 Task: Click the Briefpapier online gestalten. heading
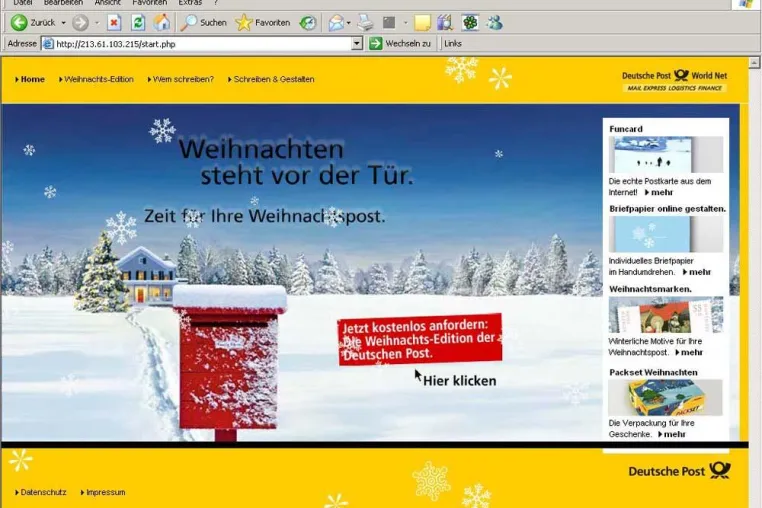667,209
